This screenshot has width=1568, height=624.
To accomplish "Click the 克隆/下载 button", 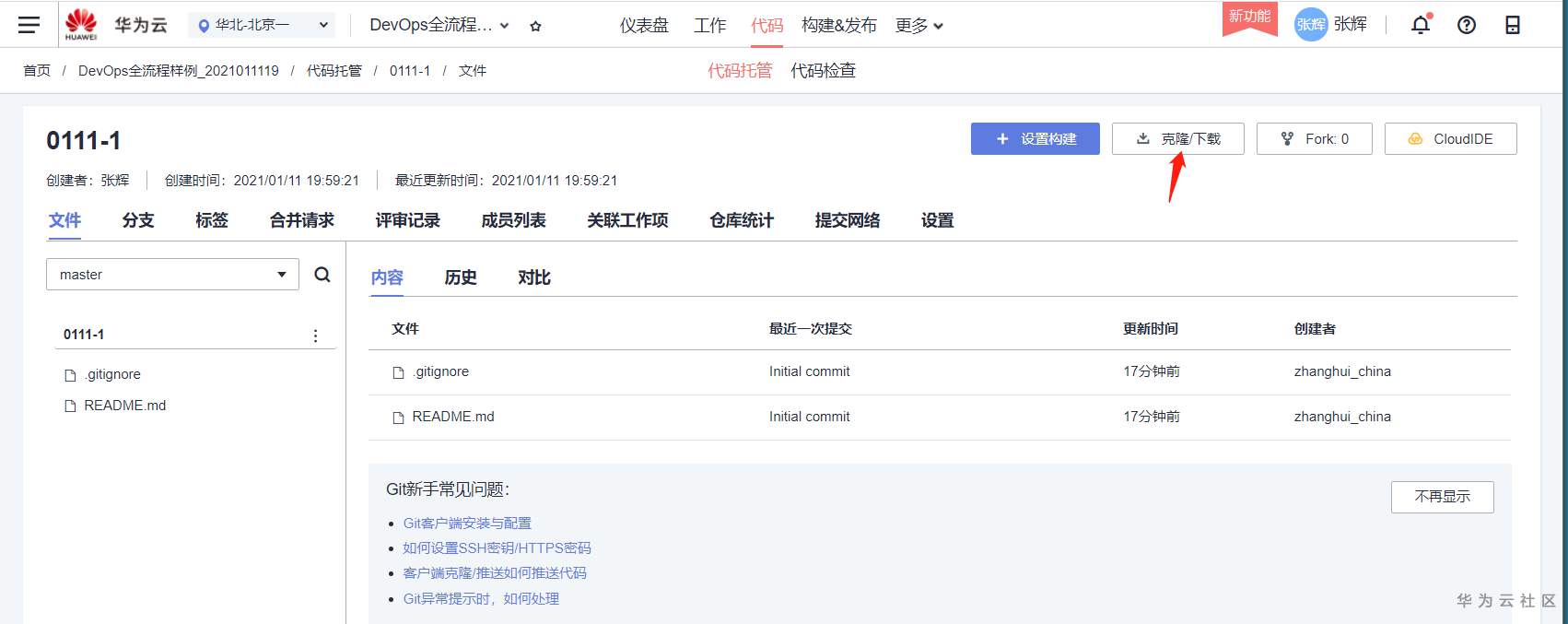I will click(1178, 138).
